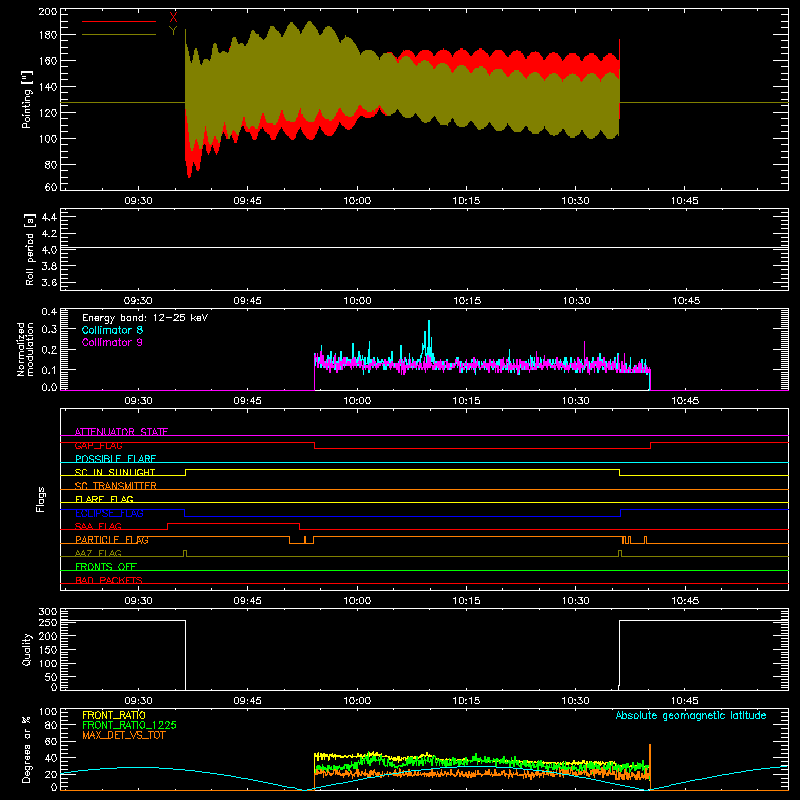The image size is (800, 800).
Task: Select the magenta "Collimator 9" legend entry
Action: coord(112,342)
